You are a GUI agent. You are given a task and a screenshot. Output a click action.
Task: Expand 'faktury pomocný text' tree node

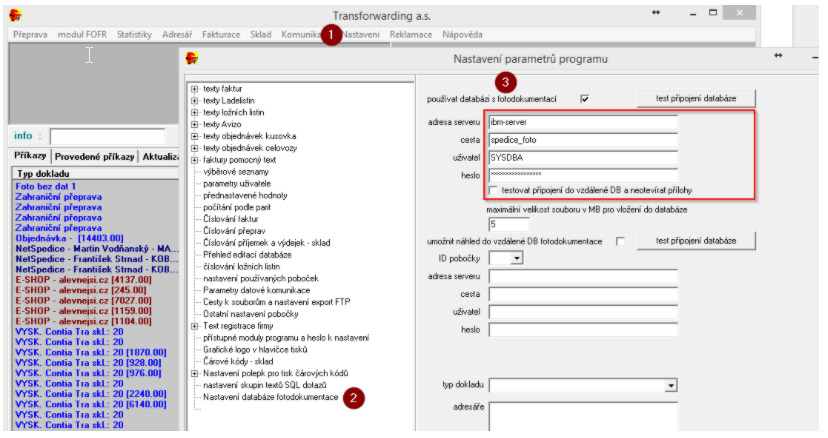[193, 160]
